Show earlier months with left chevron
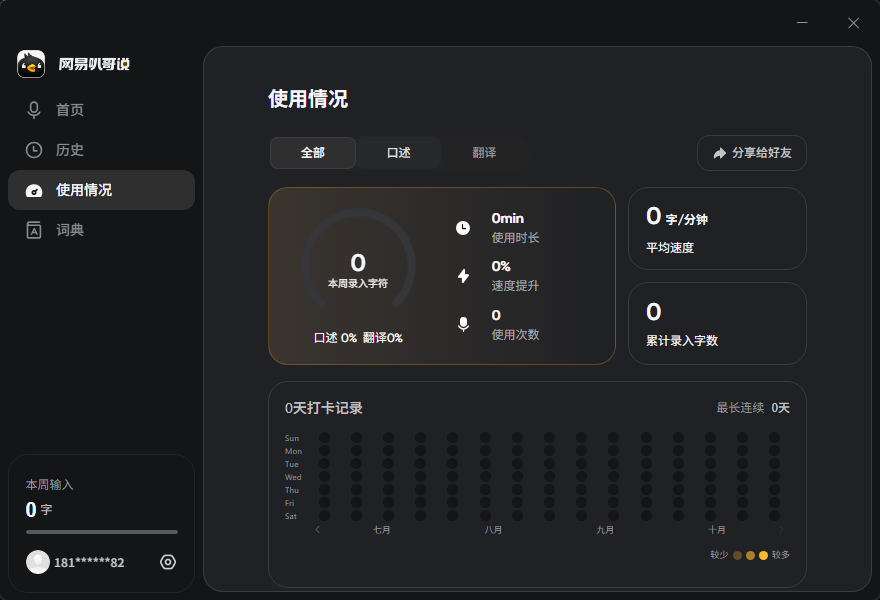 click(318, 529)
